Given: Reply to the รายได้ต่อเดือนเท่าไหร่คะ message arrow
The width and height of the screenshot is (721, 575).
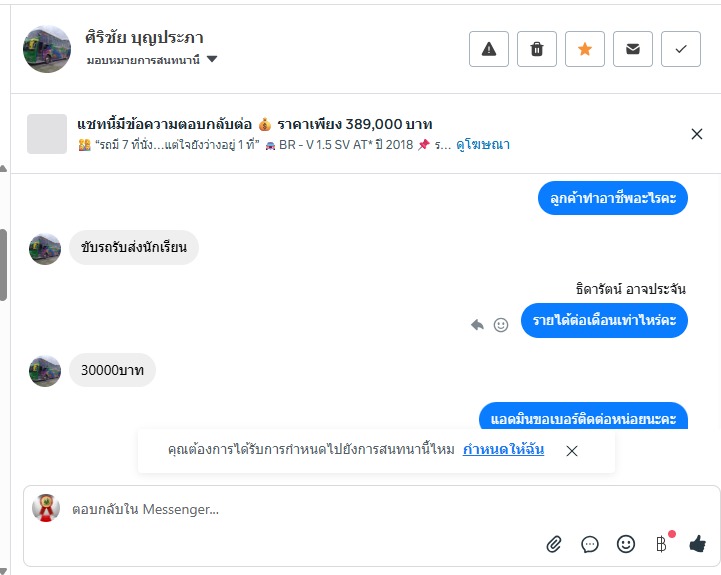Looking at the screenshot, I should [x=477, y=325].
